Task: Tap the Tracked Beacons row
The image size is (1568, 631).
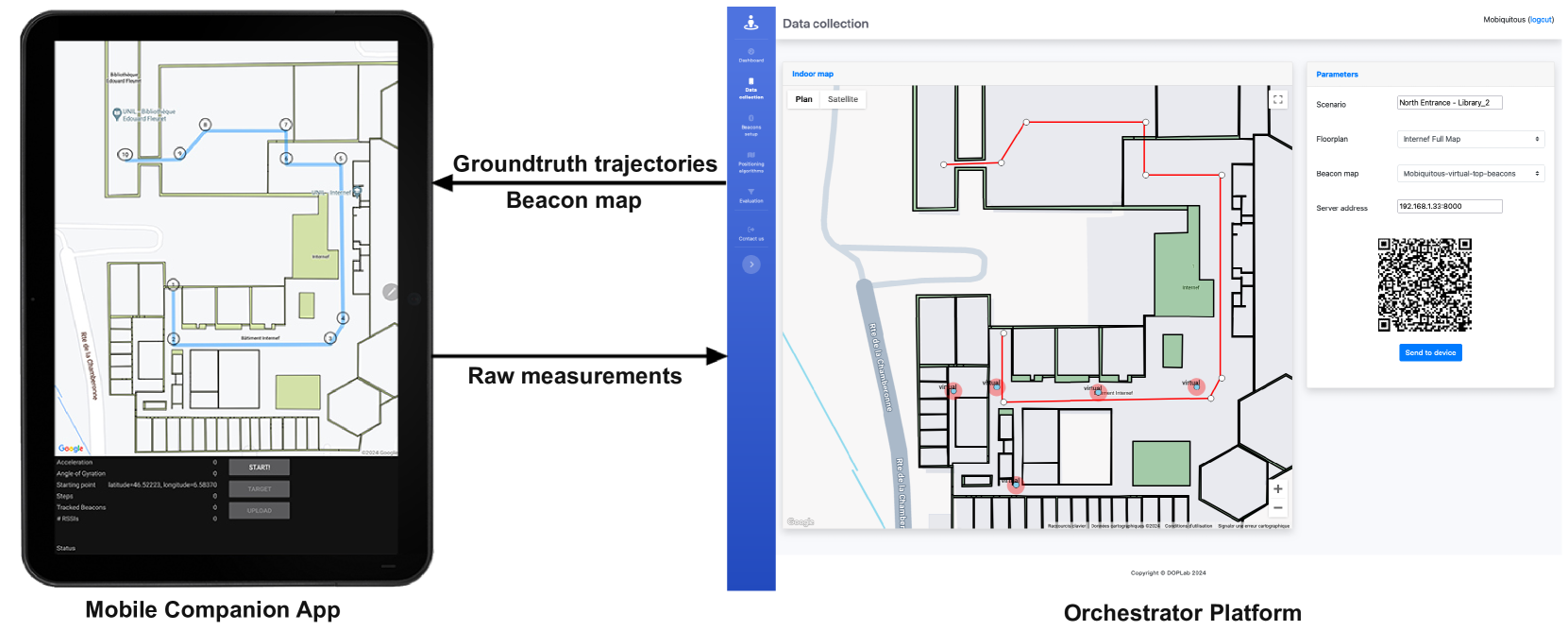Action: pos(137,507)
